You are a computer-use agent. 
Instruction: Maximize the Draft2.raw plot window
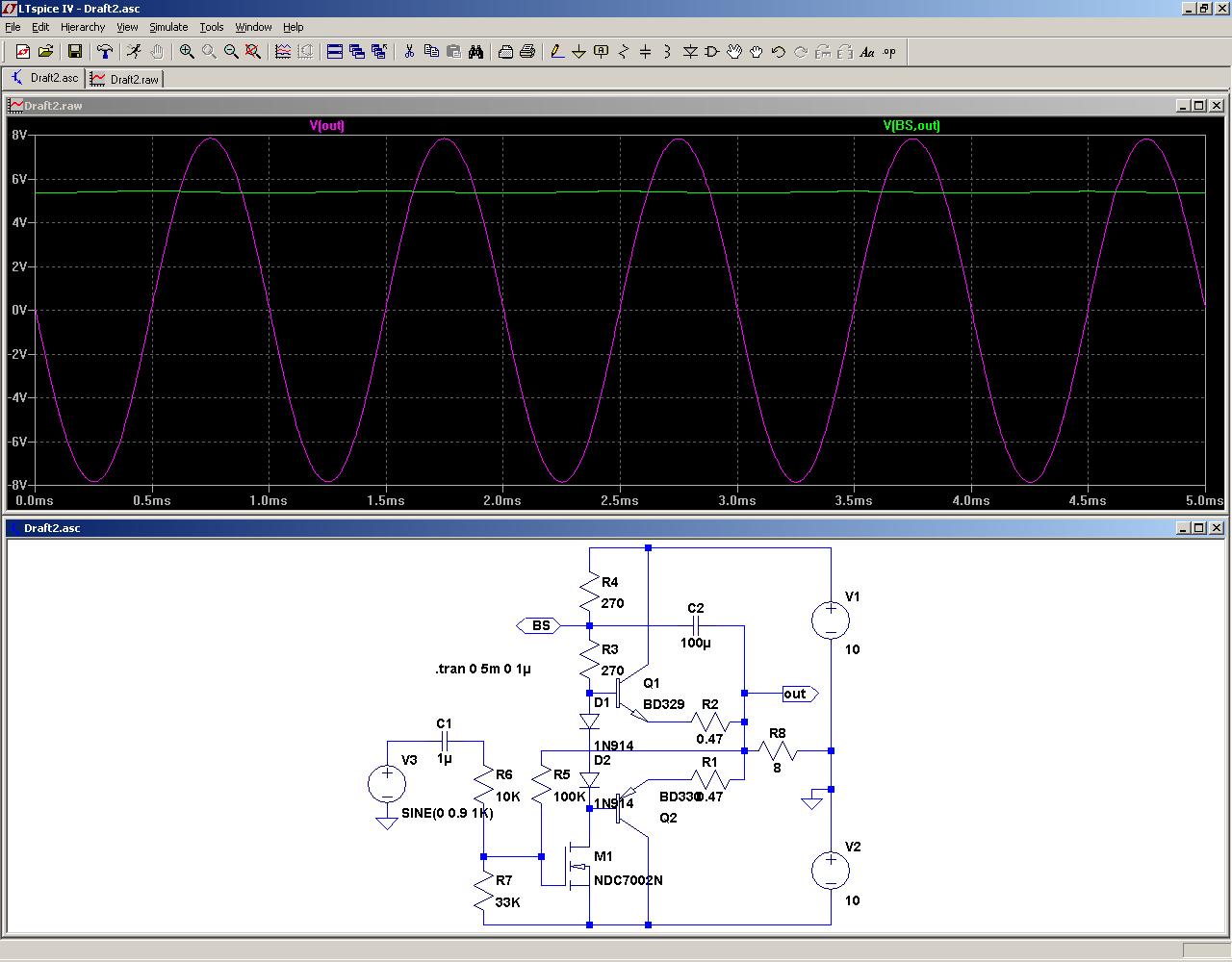pos(1199,106)
